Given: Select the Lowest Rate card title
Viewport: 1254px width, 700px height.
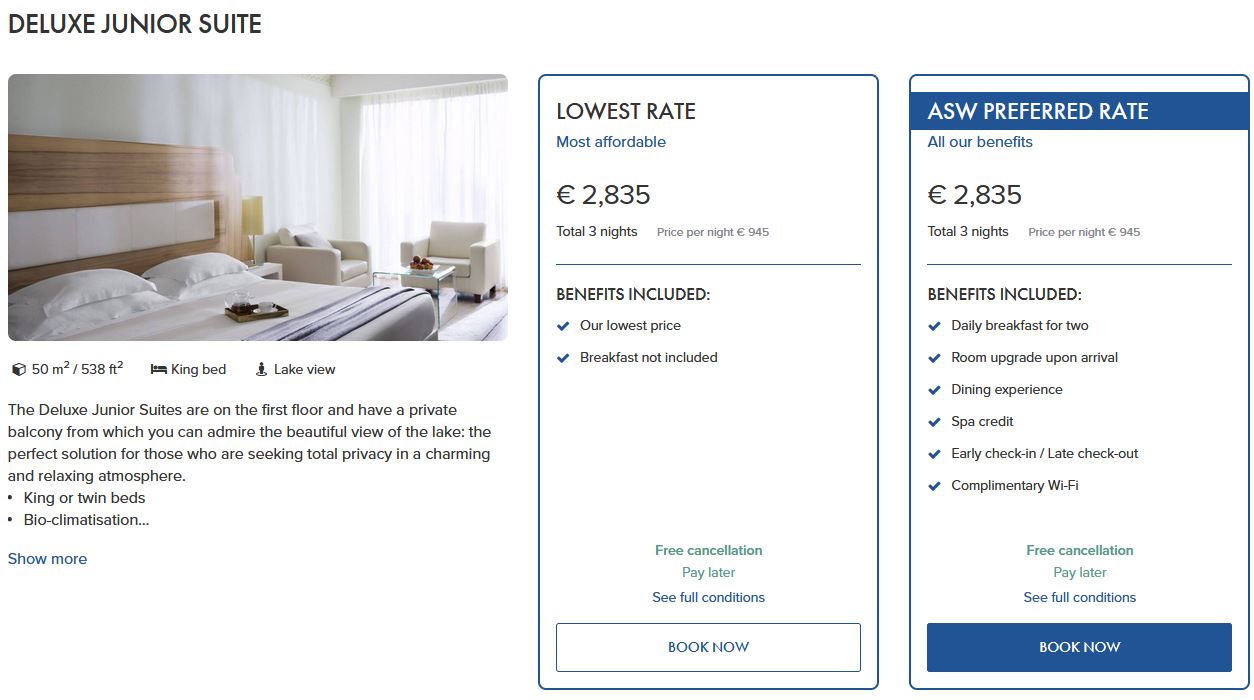Looking at the screenshot, I should [626, 111].
